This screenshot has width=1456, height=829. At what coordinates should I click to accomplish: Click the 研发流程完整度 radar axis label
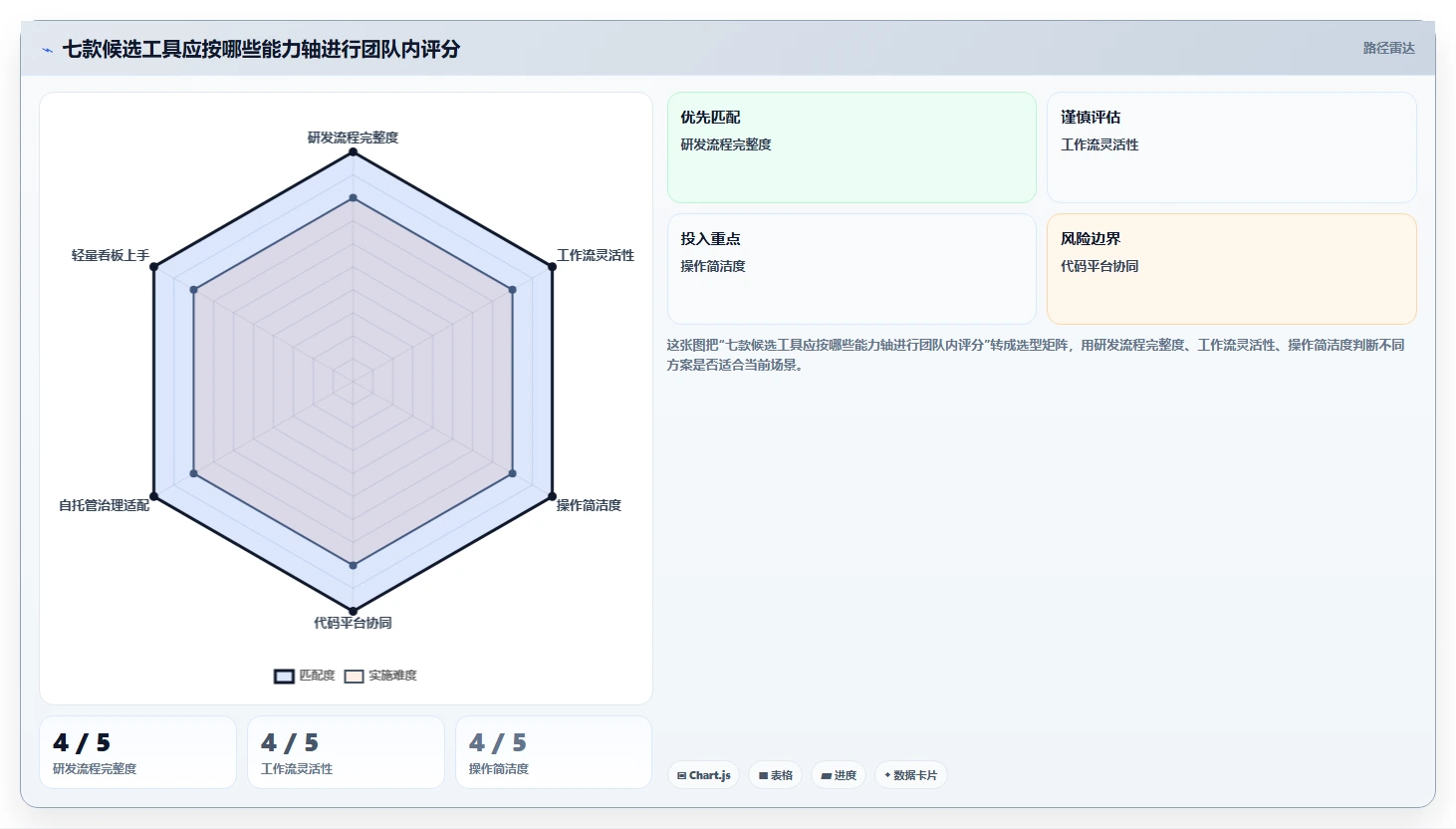click(353, 138)
